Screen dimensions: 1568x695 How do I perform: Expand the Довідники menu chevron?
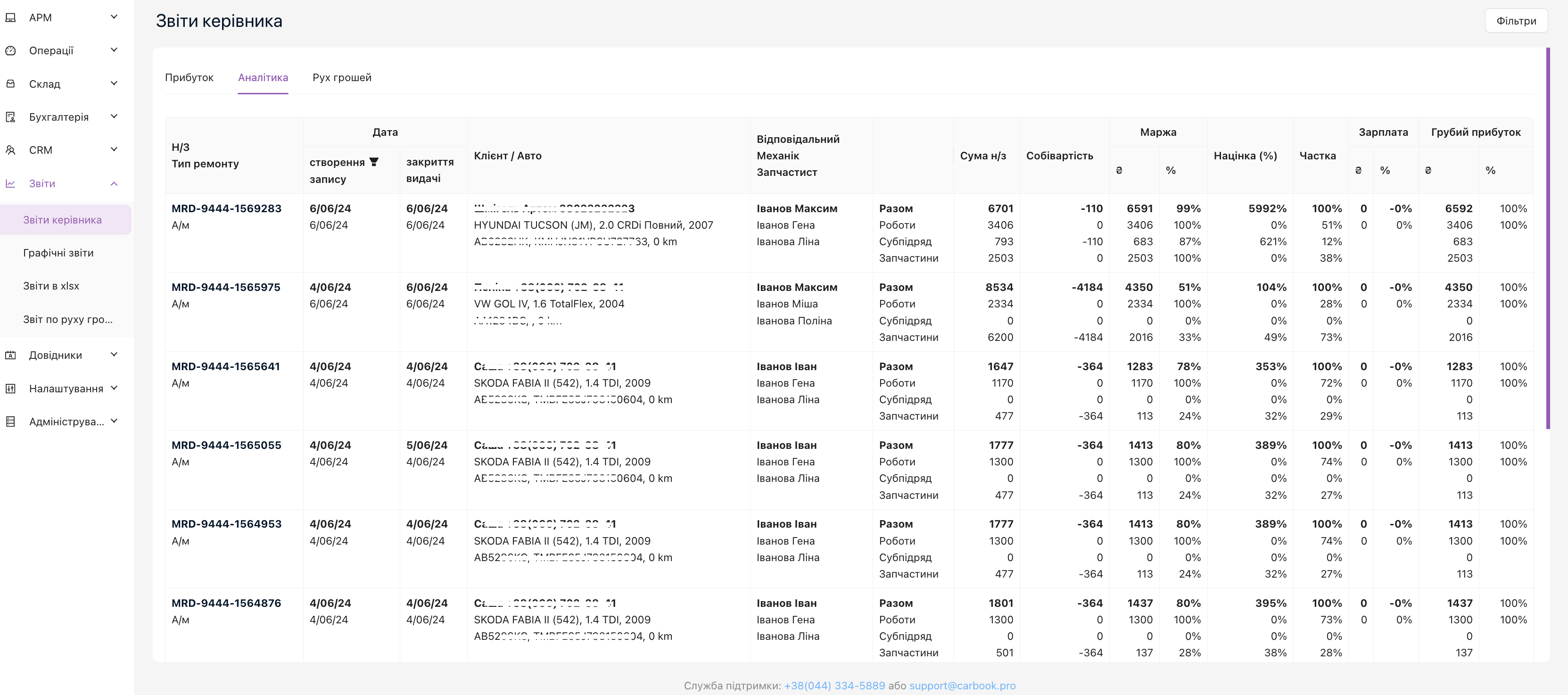pyautogui.click(x=114, y=355)
